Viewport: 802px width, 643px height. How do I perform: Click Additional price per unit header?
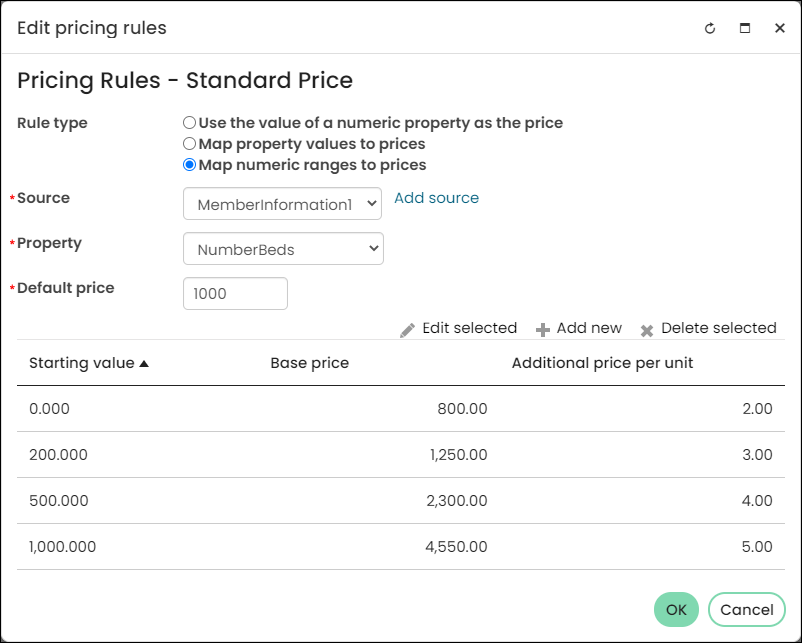coord(603,363)
